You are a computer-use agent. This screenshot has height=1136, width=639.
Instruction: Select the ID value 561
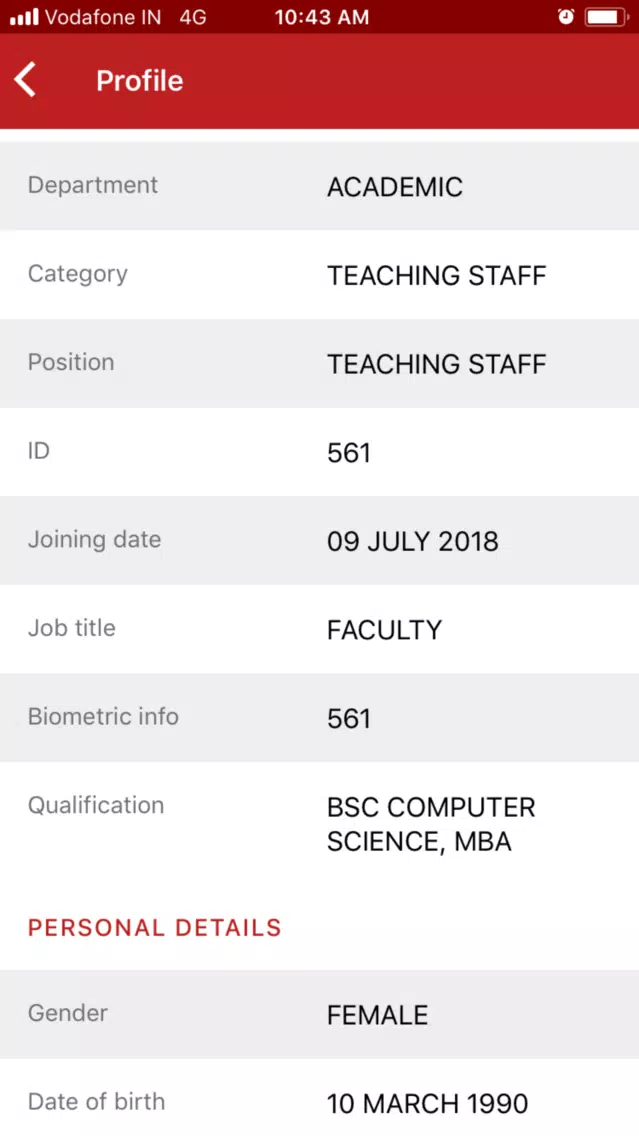[x=348, y=453]
